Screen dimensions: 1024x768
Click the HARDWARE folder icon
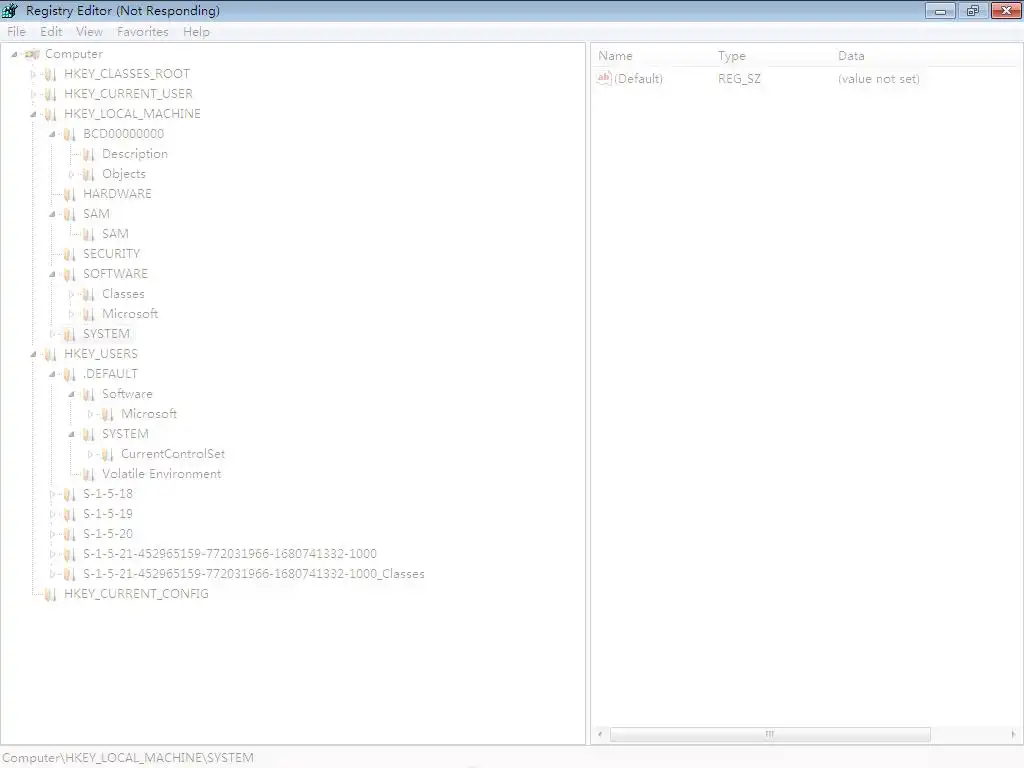pos(69,194)
